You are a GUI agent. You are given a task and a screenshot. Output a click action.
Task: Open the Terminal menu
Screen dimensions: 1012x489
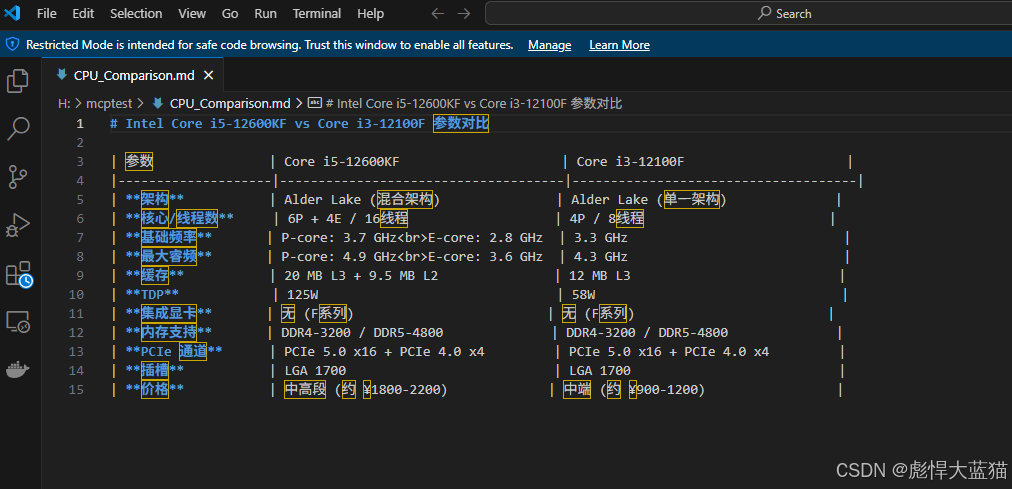click(x=318, y=14)
